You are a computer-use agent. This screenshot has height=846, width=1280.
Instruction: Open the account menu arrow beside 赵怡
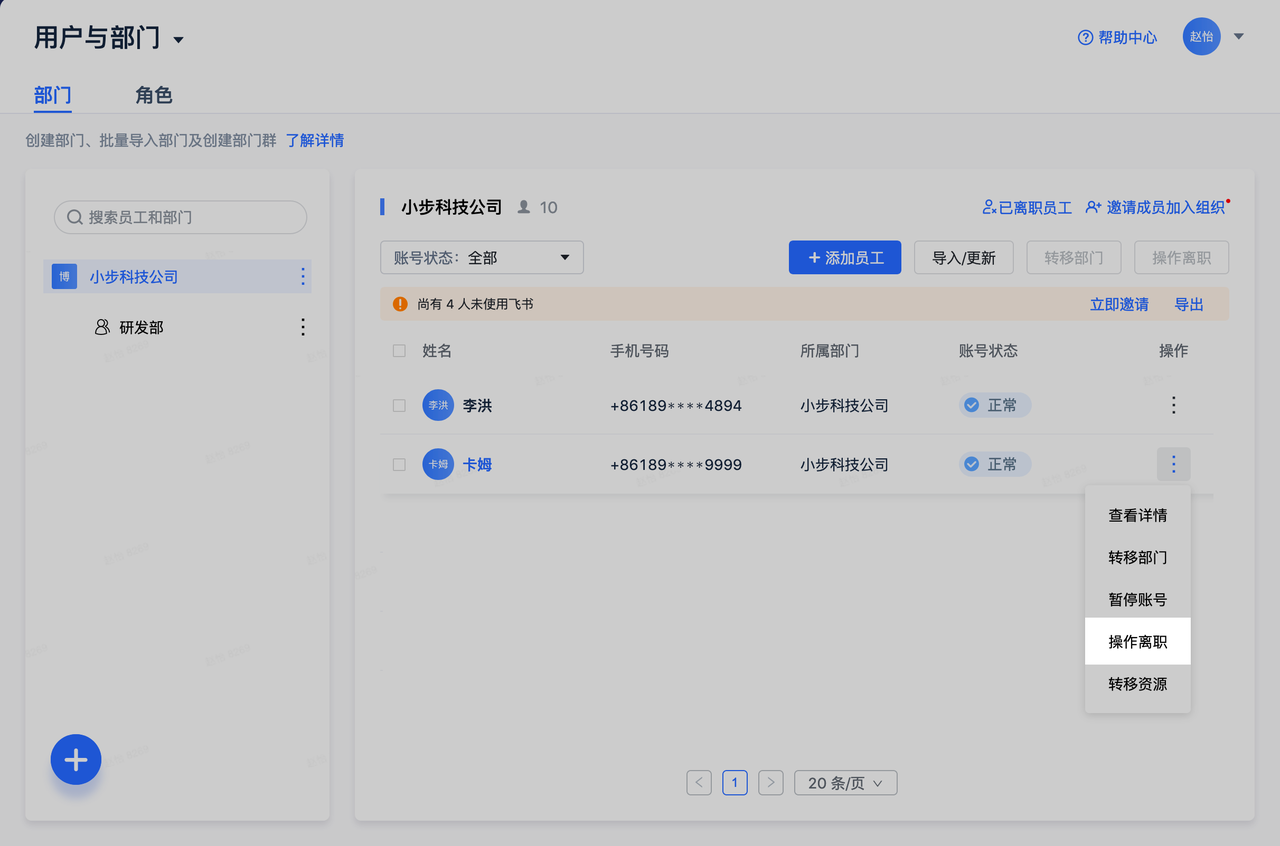(x=1239, y=37)
